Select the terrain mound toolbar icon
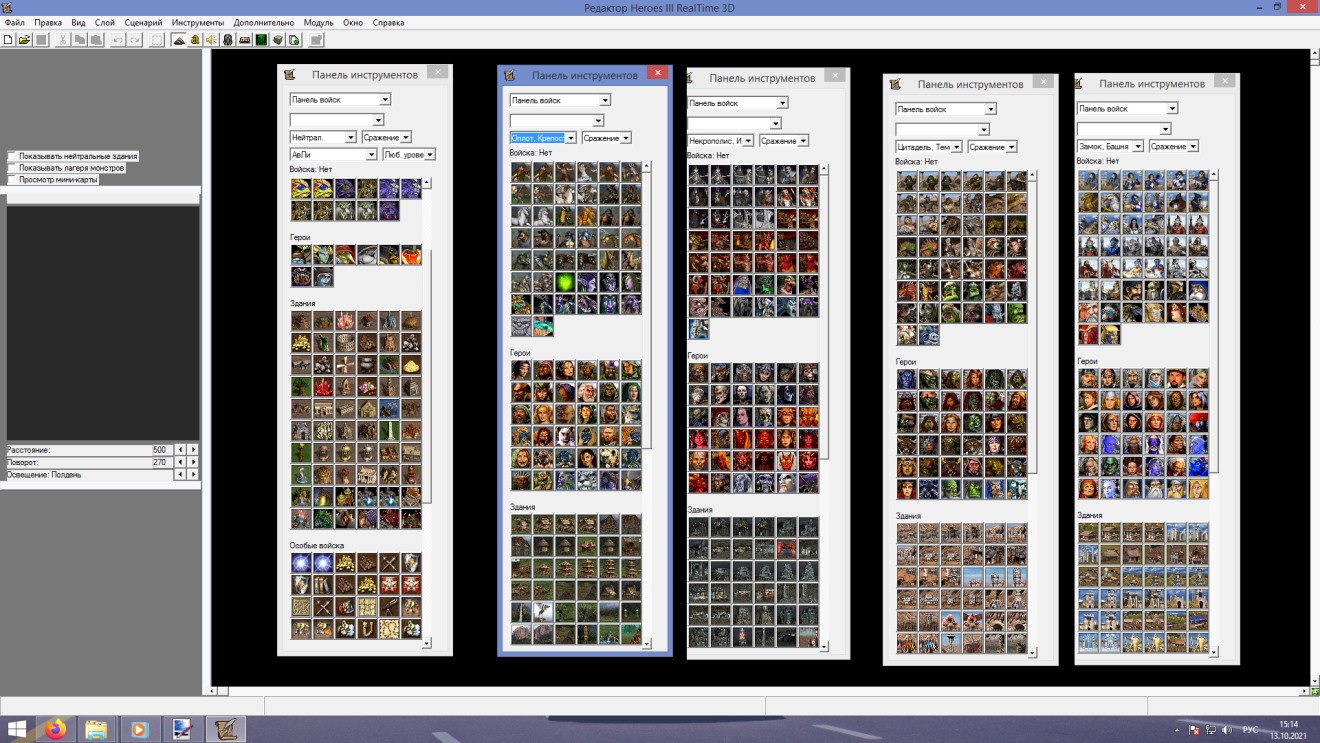 click(179, 40)
